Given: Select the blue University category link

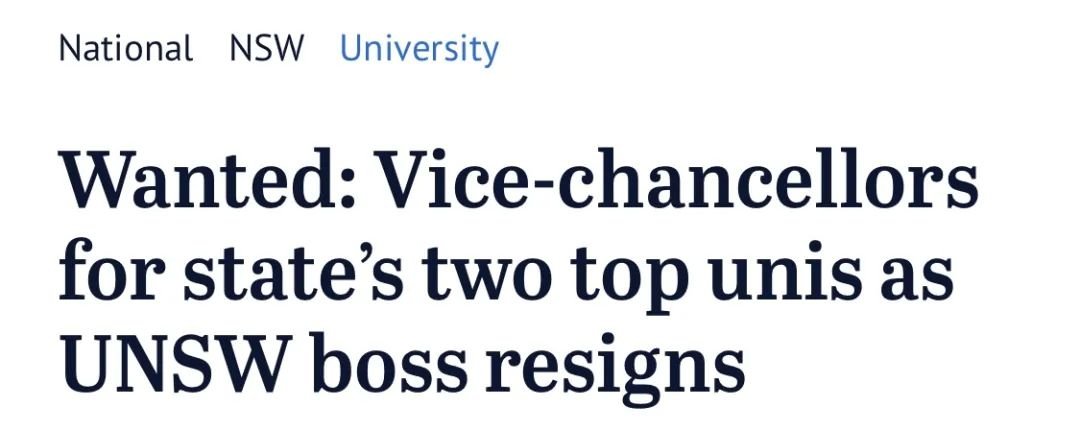Looking at the screenshot, I should coord(419,50).
